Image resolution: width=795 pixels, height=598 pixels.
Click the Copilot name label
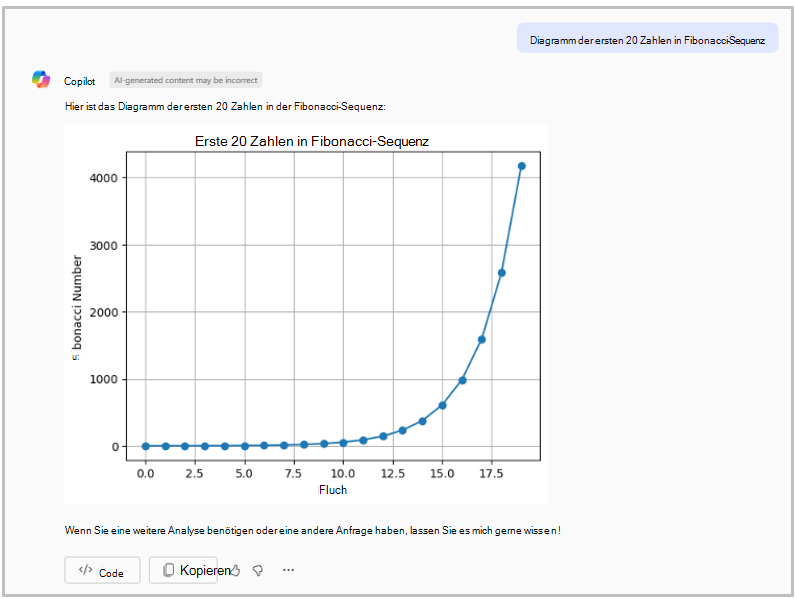[80, 81]
